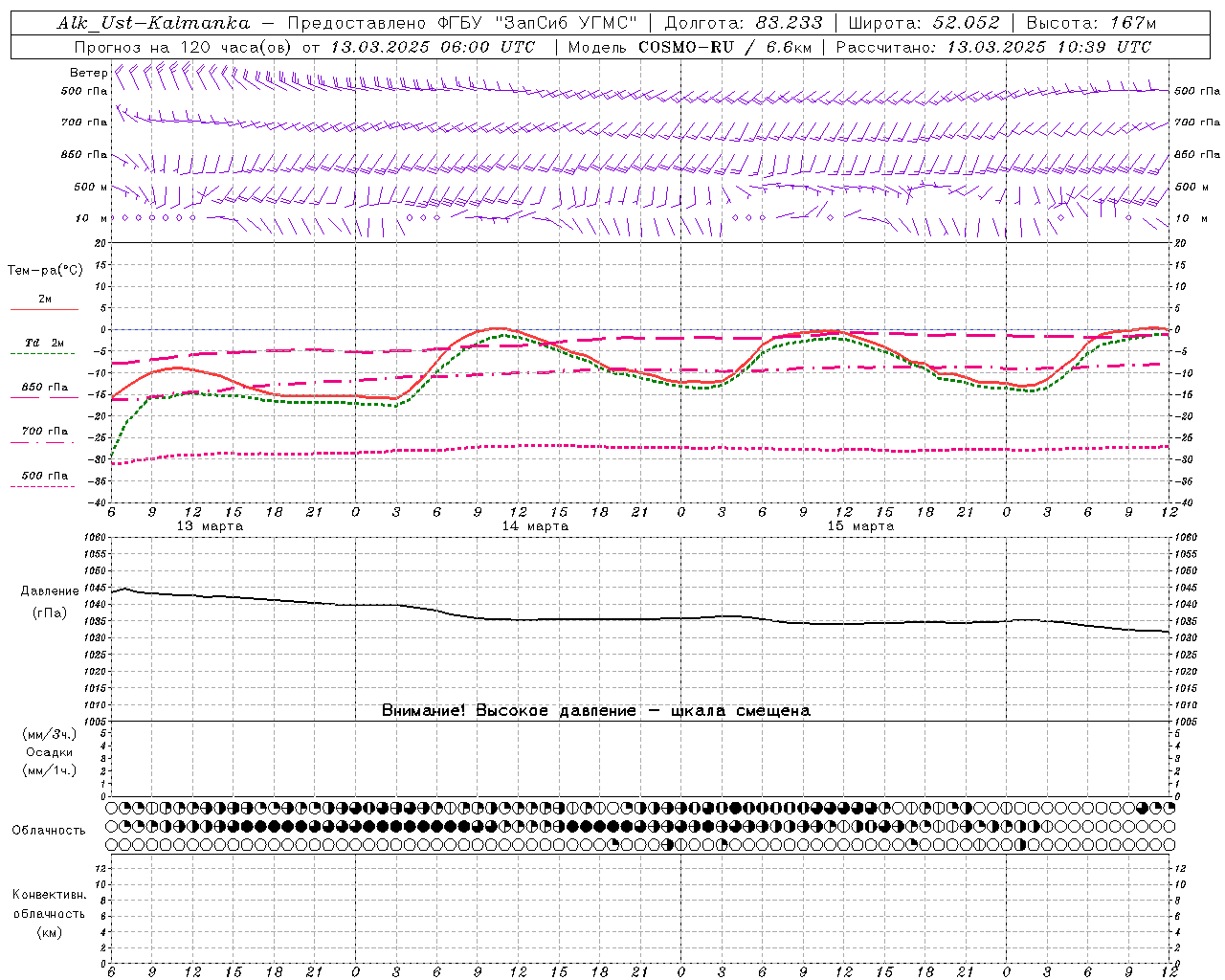Image resolution: width=1225 pixels, height=980 pixels.
Task: Click the forecast start text 13.03.2025 06:00 UTC
Action: 433,47
